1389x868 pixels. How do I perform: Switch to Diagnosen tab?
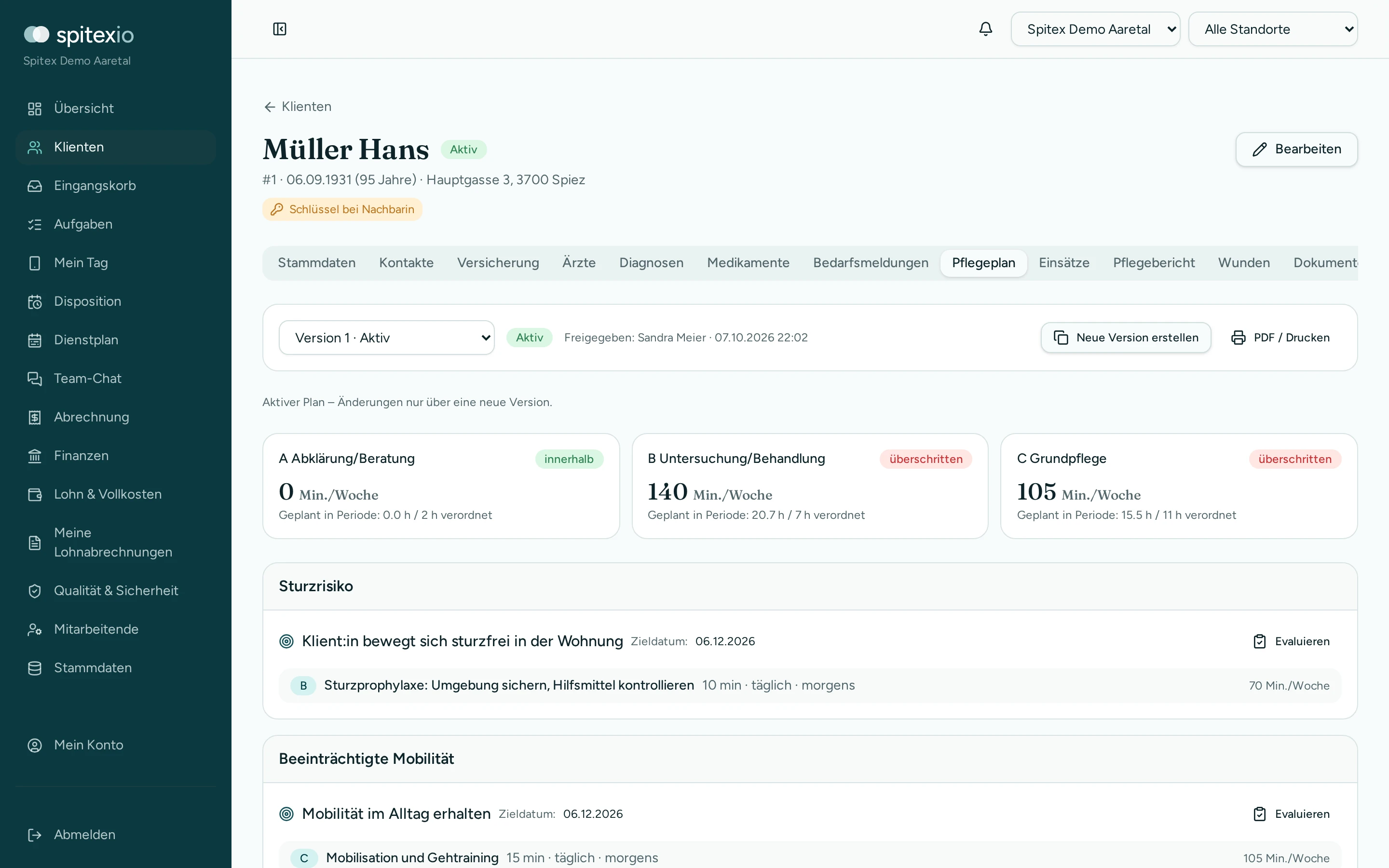tap(651, 263)
